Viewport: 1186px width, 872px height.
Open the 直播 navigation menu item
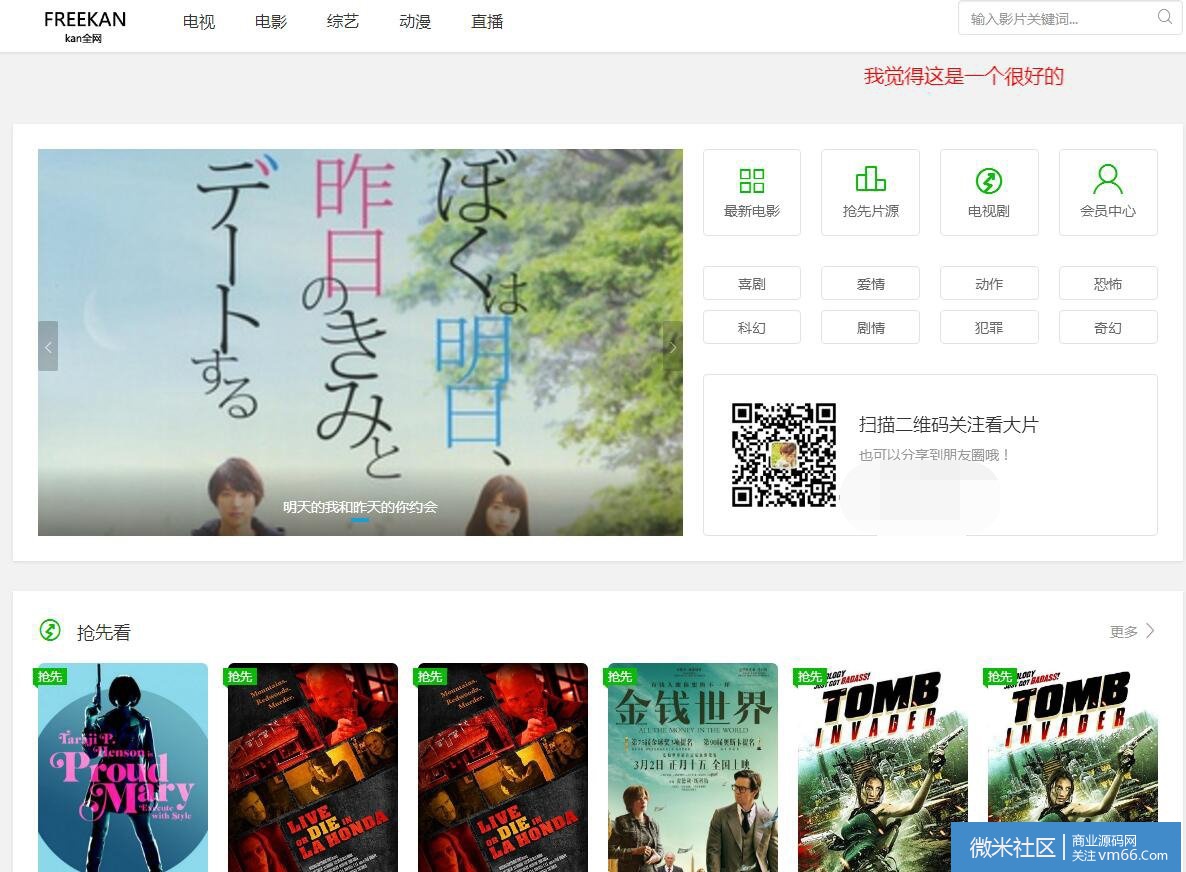(x=487, y=22)
